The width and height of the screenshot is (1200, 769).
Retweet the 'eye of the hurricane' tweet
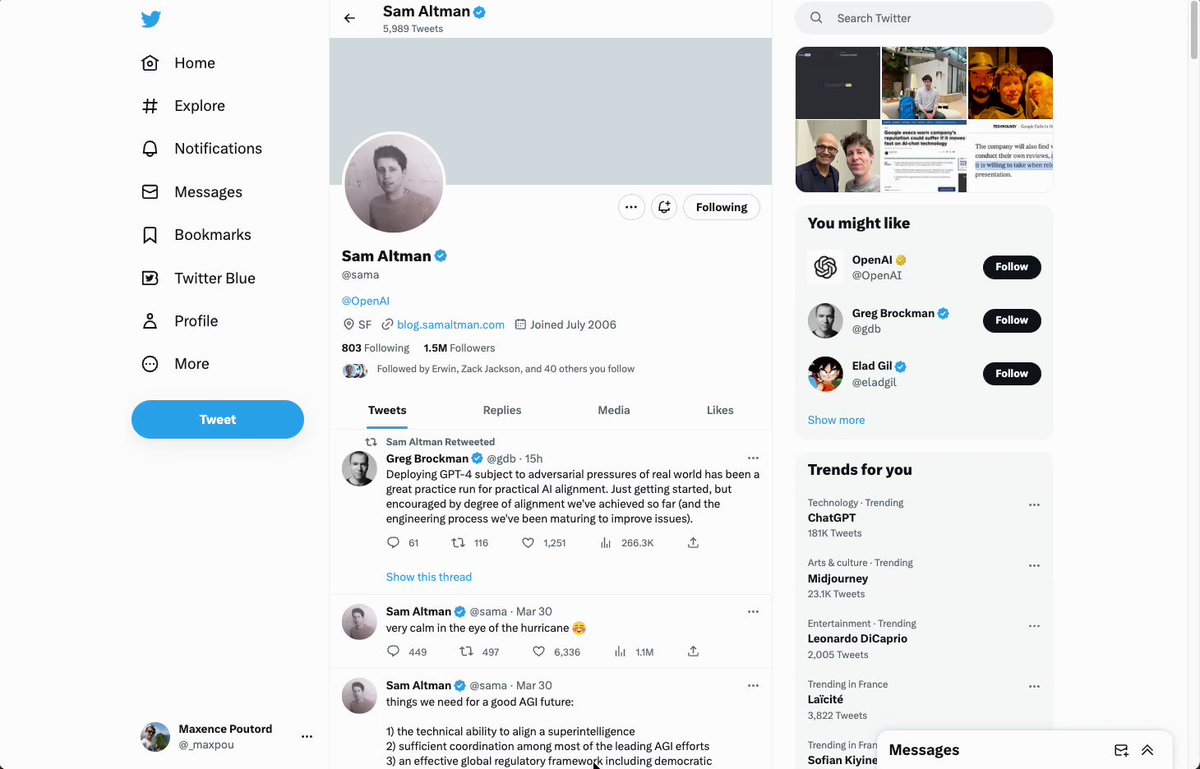[465, 652]
